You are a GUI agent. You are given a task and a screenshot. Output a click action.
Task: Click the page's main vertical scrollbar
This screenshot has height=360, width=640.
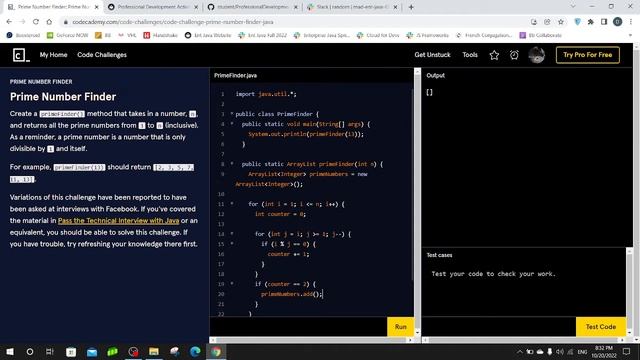[x=636, y=192]
